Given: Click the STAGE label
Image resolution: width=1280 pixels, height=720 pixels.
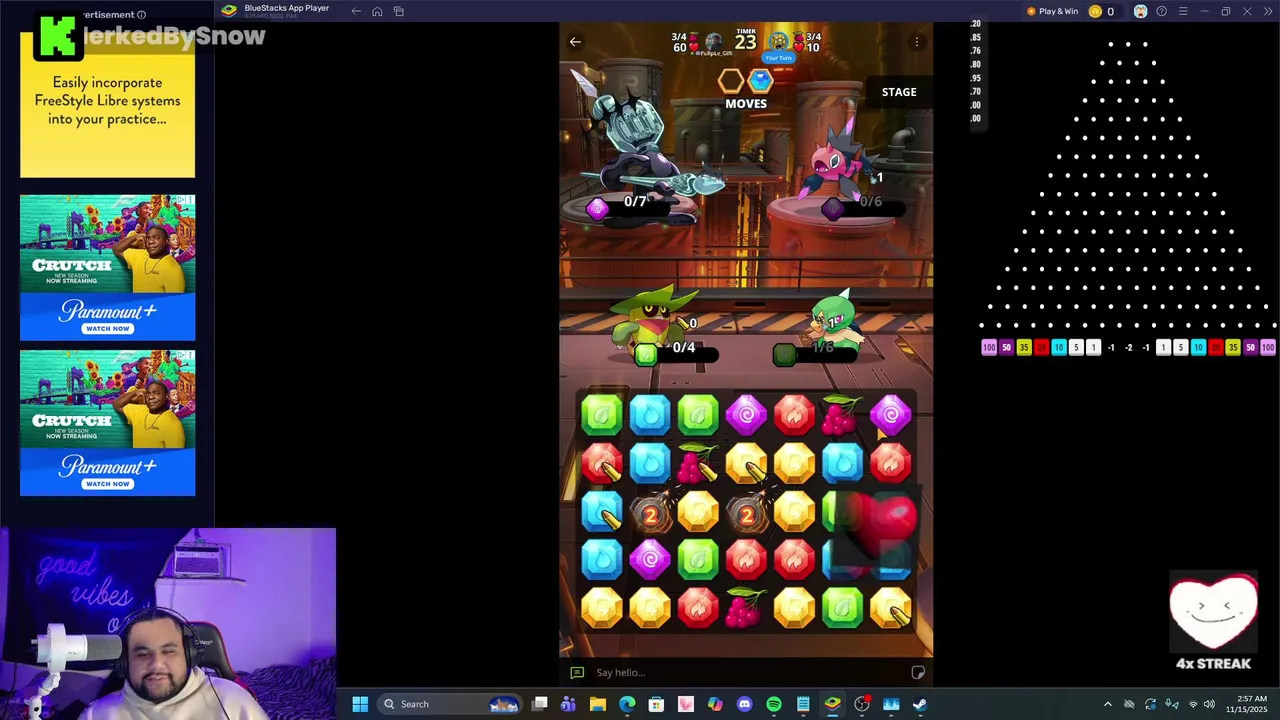Looking at the screenshot, I should click(x=899, y=92).
